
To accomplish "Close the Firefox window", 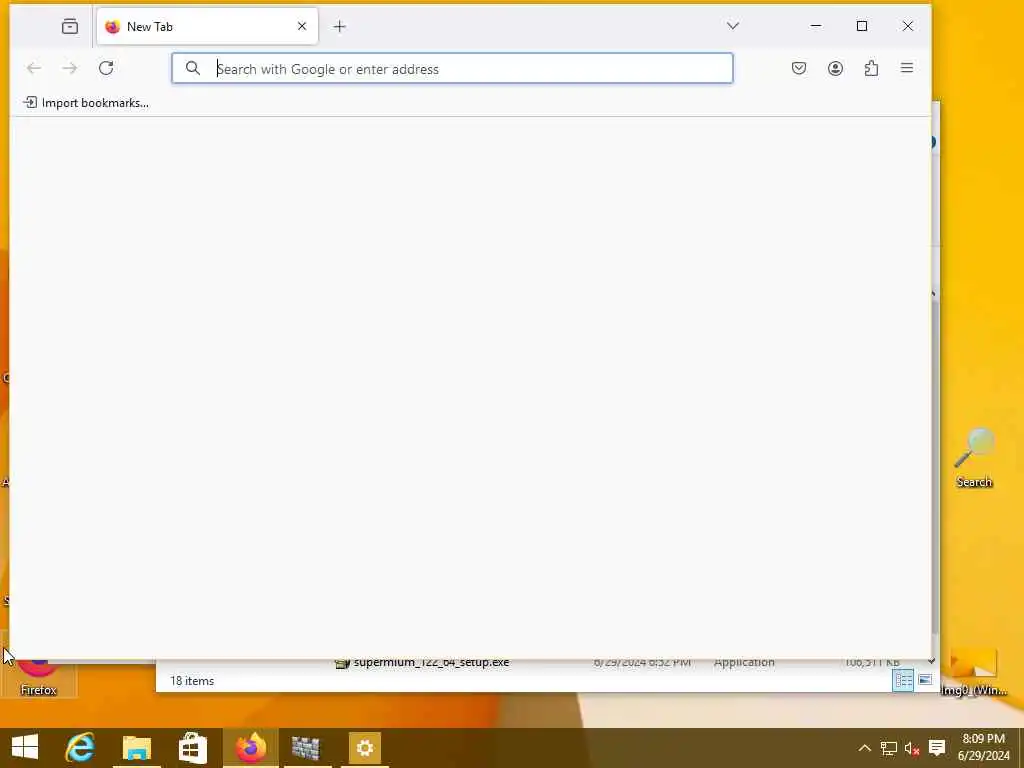I will pyautogui.click(x=908, y=26).
